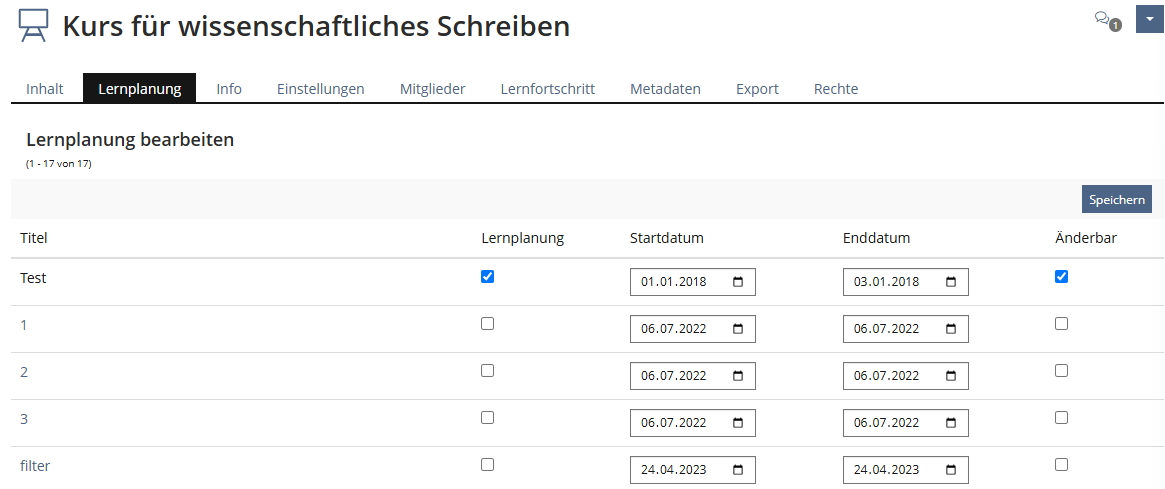
Task: Disable Änderbar checkbox for Test row
Action: coord(1061,277)
